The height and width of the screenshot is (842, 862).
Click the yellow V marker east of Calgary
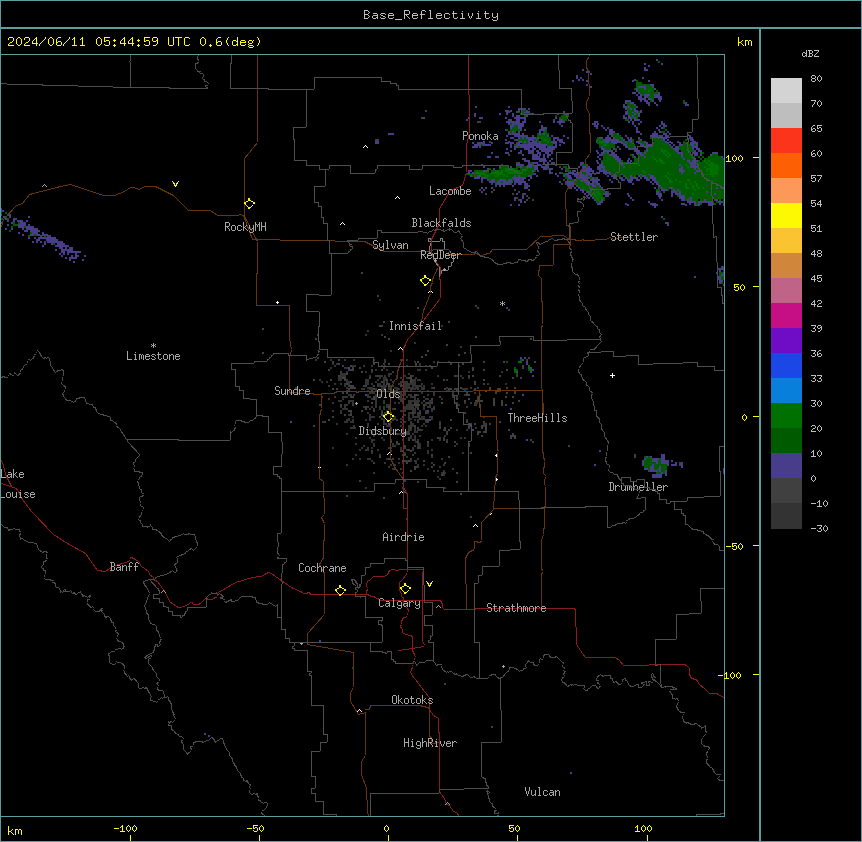click(x=429, y=584)
